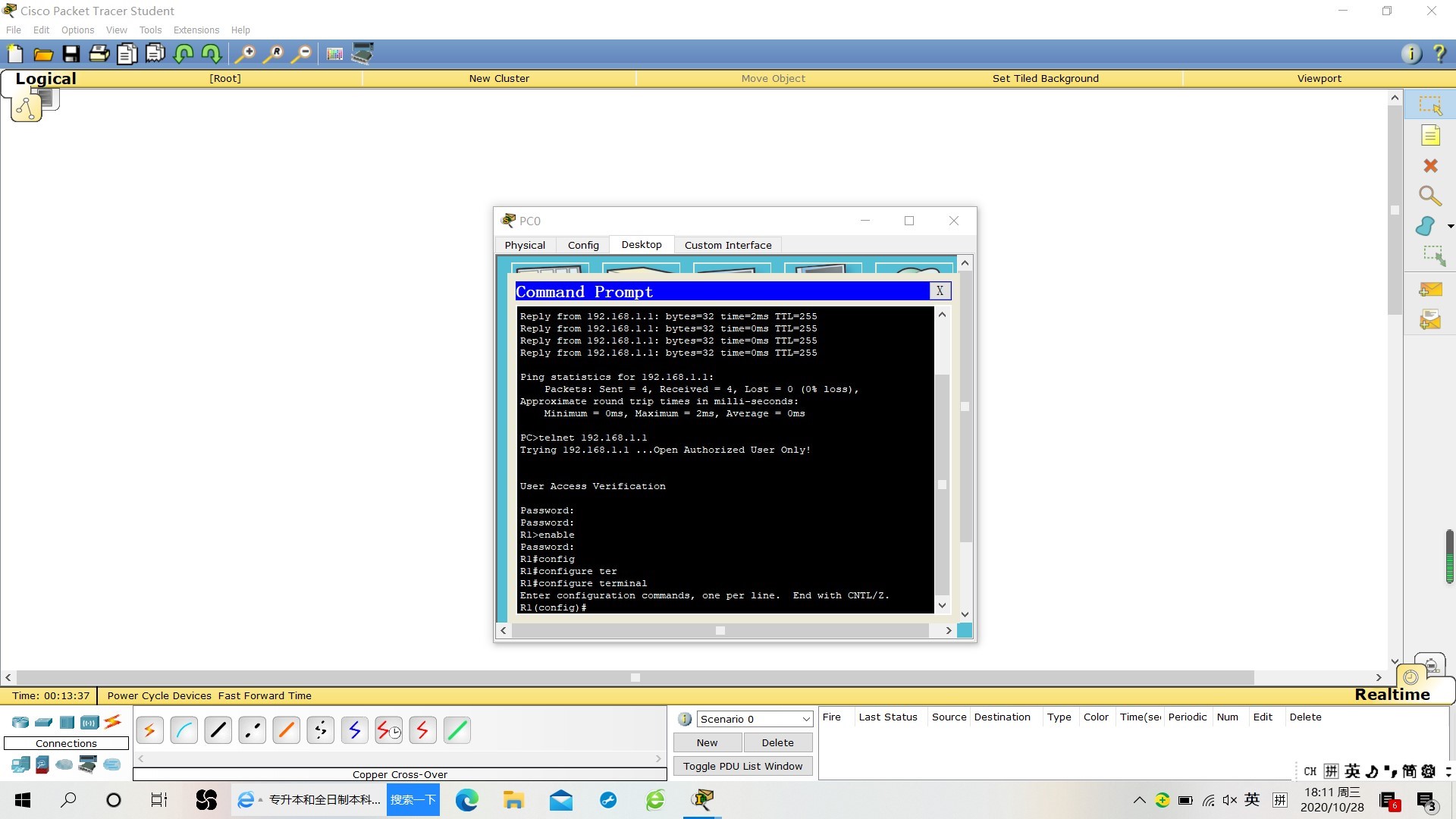Image resolution: width=1456 pixels, height=819 pixels.
Task: Choose the End Devices category
Action: 20,764
